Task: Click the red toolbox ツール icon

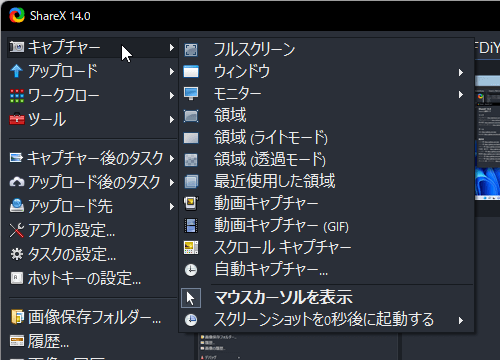Action: pyautogui.click(x=17, y=119)
